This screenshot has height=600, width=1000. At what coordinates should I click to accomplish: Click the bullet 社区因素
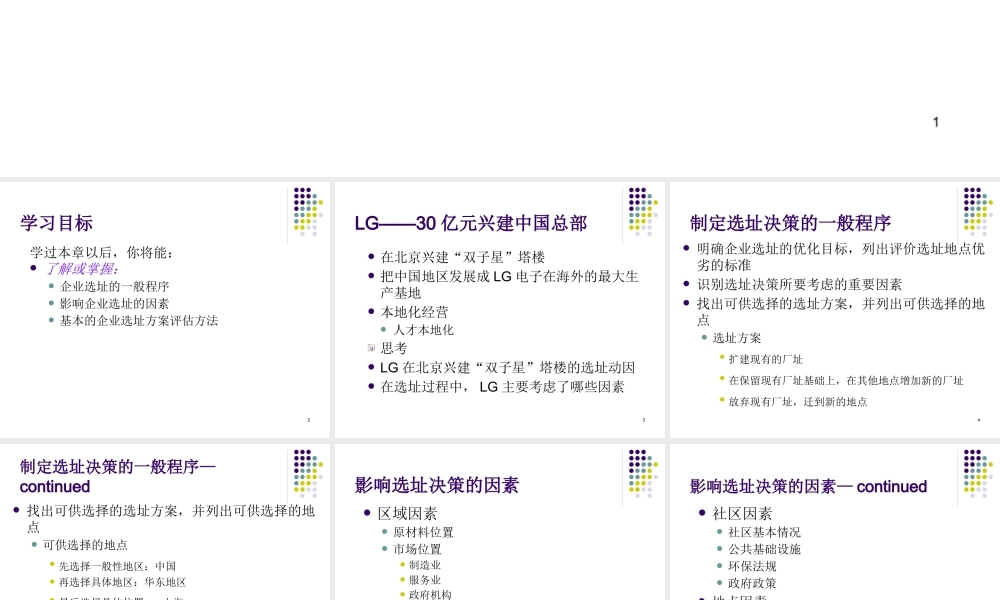(x=742, y=514)
